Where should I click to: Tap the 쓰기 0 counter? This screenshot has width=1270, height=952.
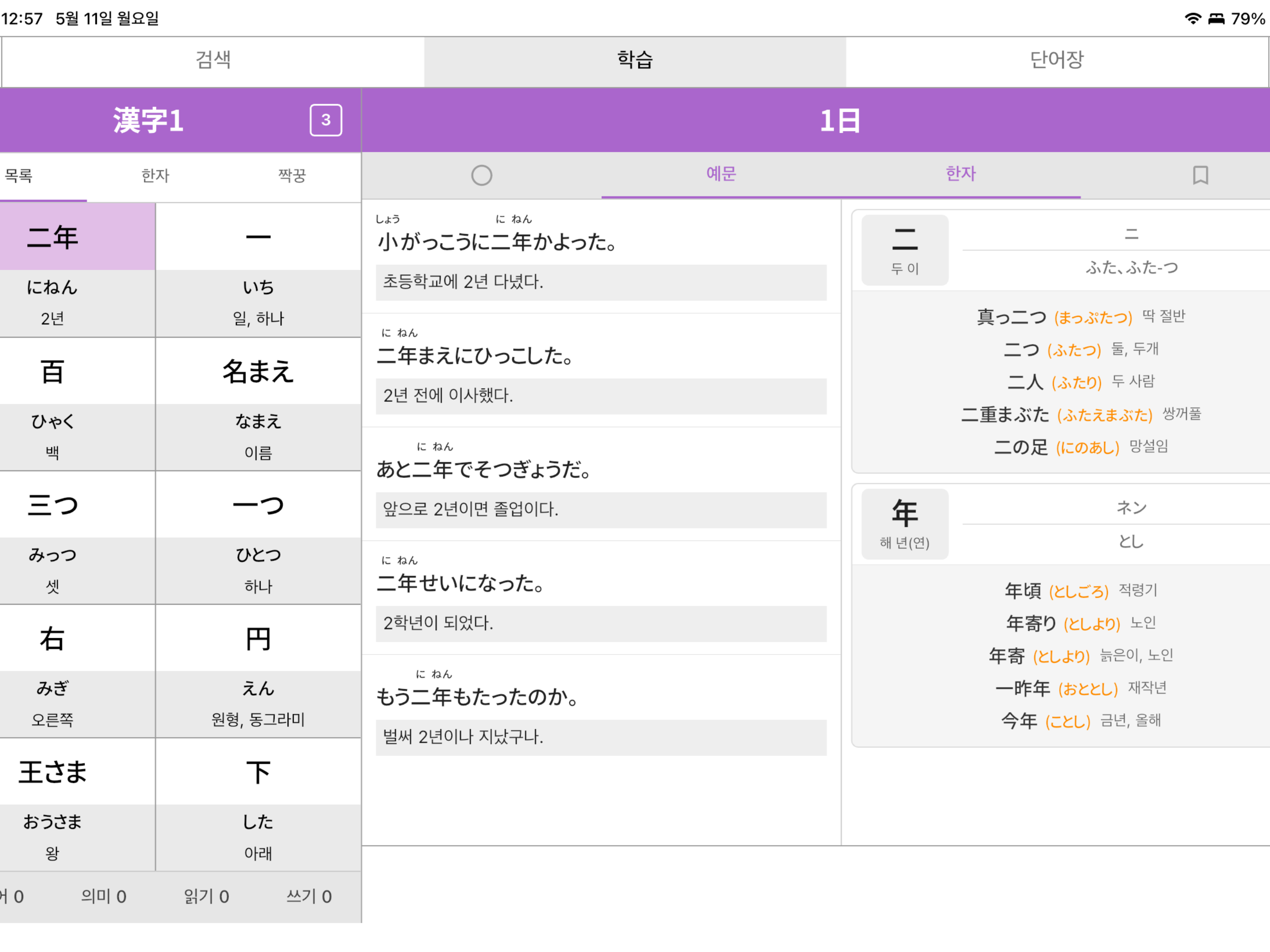(309, 896)
